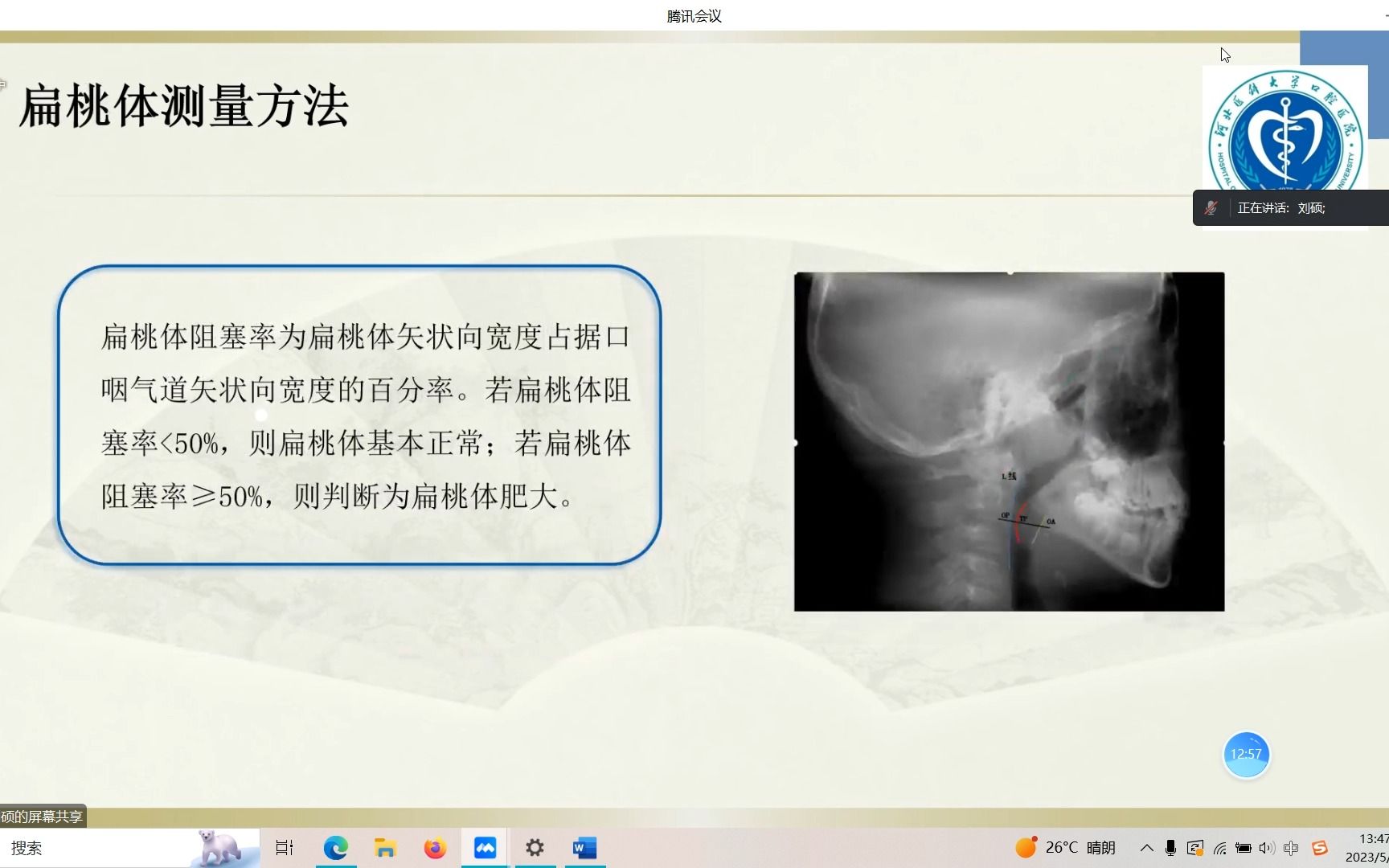Screen dimensions: 1389x868
Task: Open Microsoft Word from the taskbar
Action: pyautogui.click(x=584, y=848)
